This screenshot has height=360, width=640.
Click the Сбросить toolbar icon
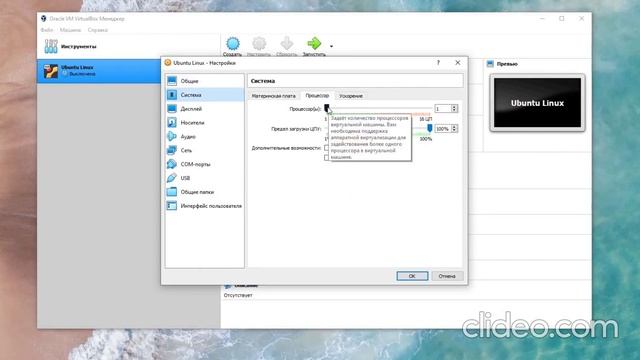click(287, 44)
